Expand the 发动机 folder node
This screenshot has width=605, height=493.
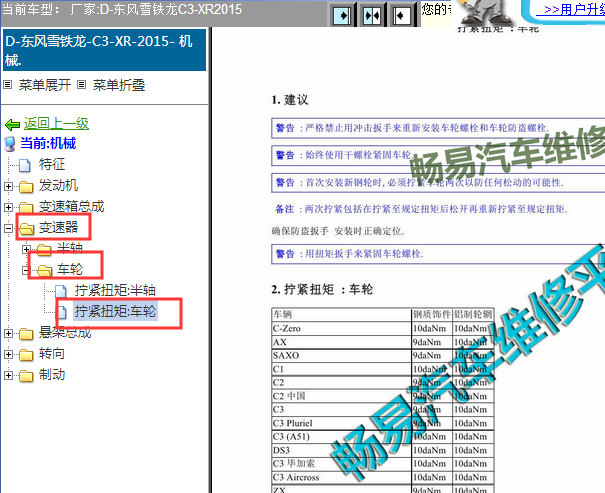[x=8, y=186]
